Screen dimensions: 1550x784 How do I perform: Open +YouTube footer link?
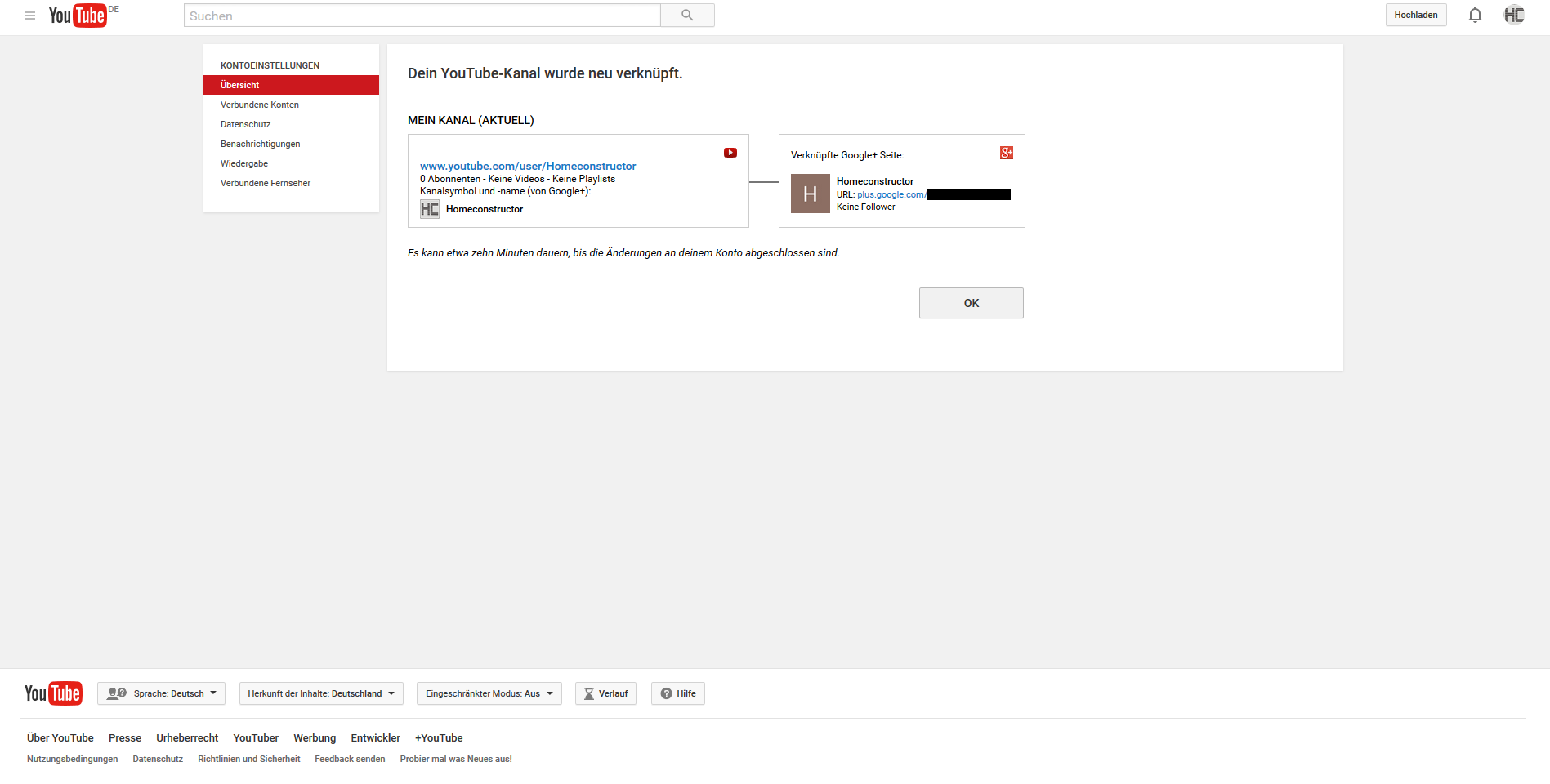439,737
